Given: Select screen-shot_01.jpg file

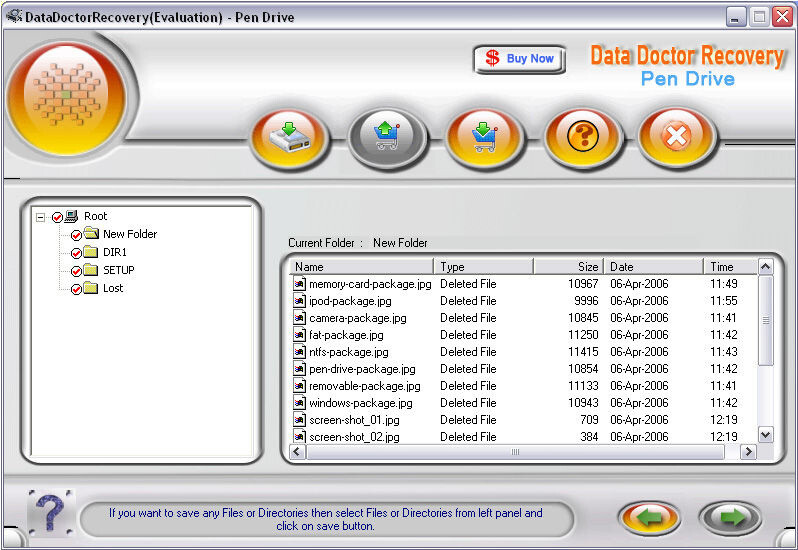Looking at the screenshot, I should click(354, 420).
